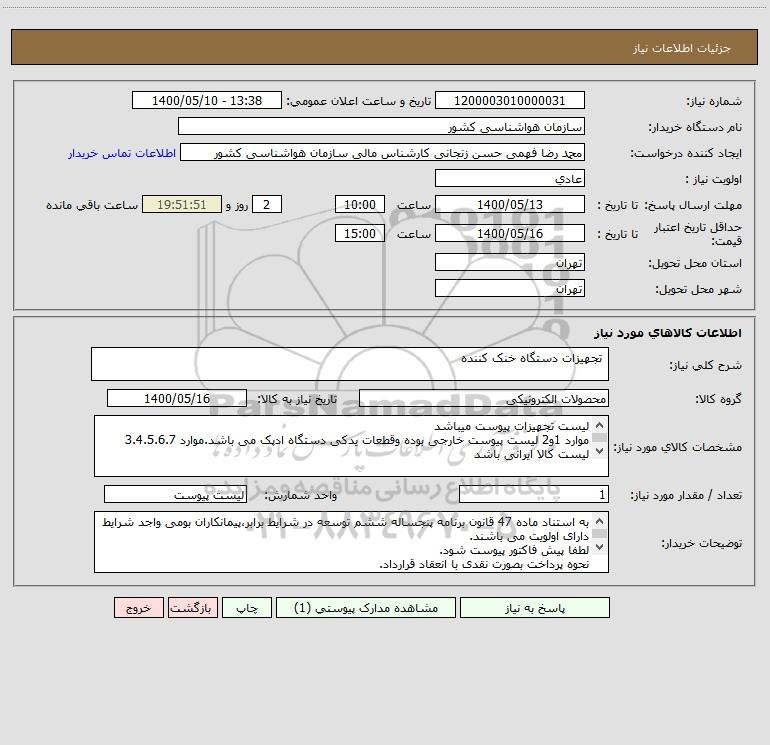Click the شهر محل تحویل field تهران
The height and width of the screenshot is (745, 770).
510,288
